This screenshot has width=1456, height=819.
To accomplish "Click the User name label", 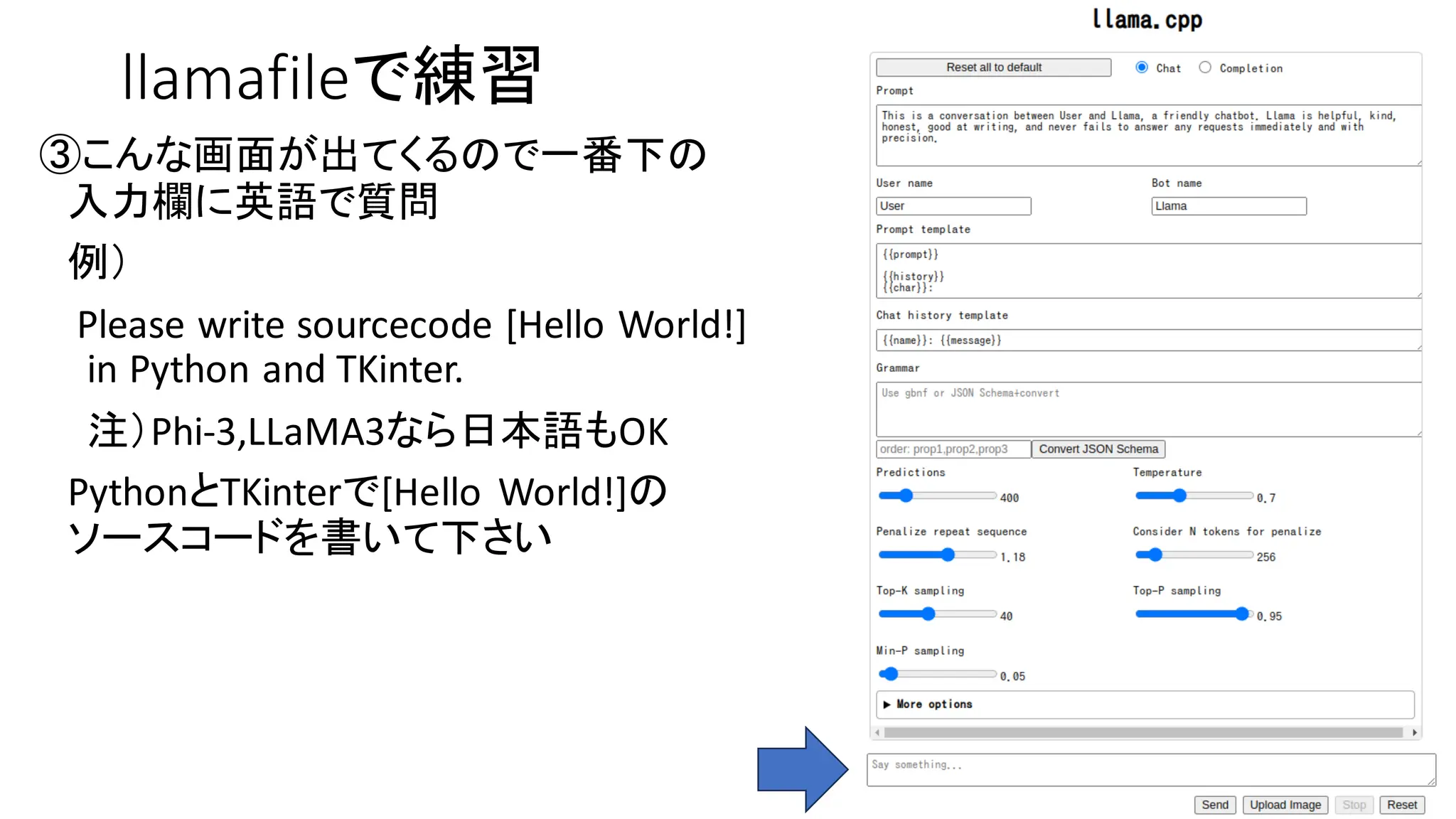I will [904, 183].
